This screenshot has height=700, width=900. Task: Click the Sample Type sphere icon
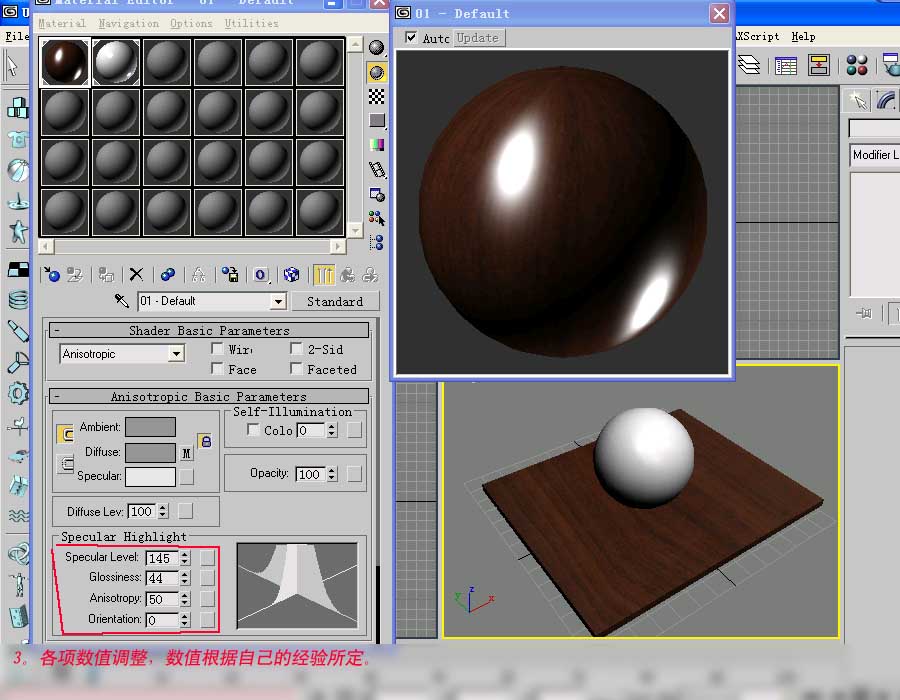tap(377, 48)
